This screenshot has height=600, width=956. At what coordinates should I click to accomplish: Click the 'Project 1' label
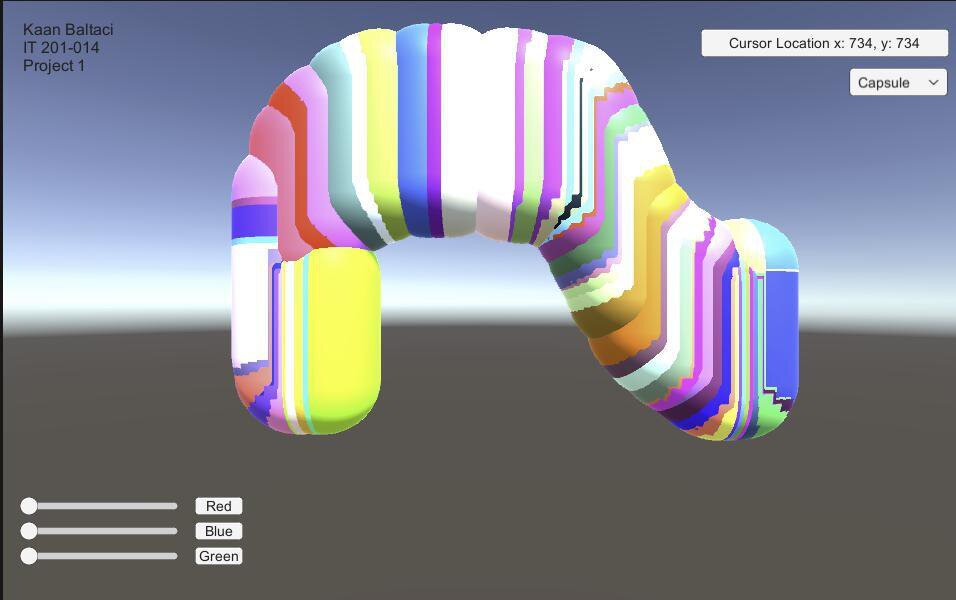pos(54,65)
